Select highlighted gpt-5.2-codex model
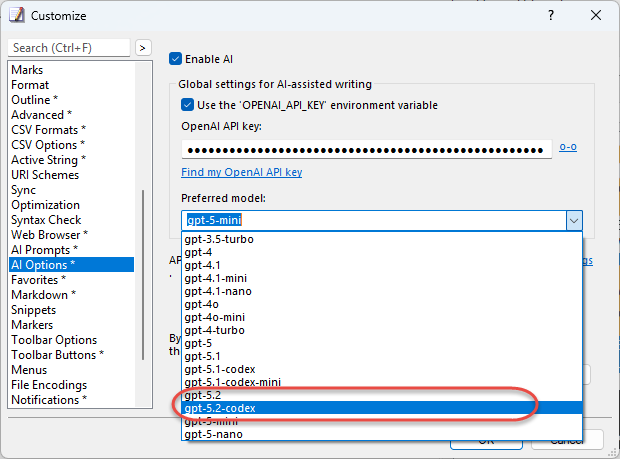Image resolution: width=620 pixels, height=459 pixels. pyautogui.click(x=382, y=408)
